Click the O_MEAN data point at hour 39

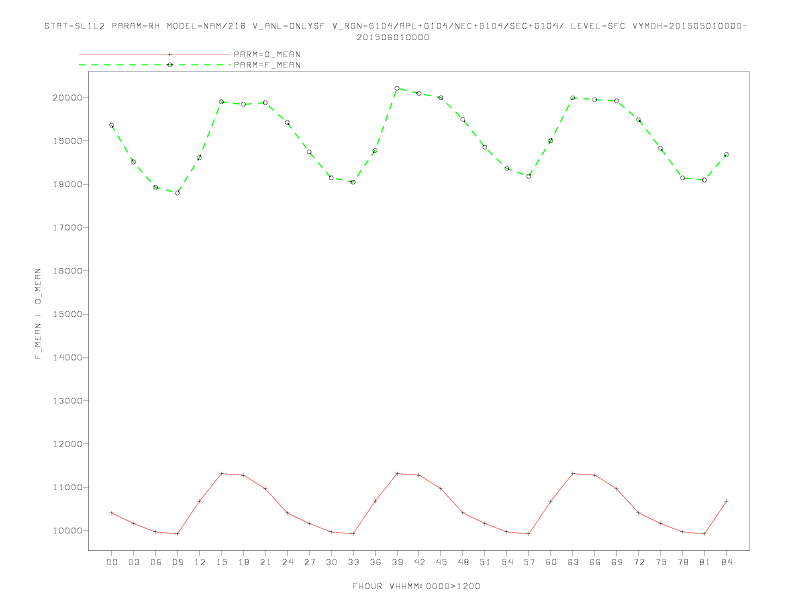pos(397,474)
